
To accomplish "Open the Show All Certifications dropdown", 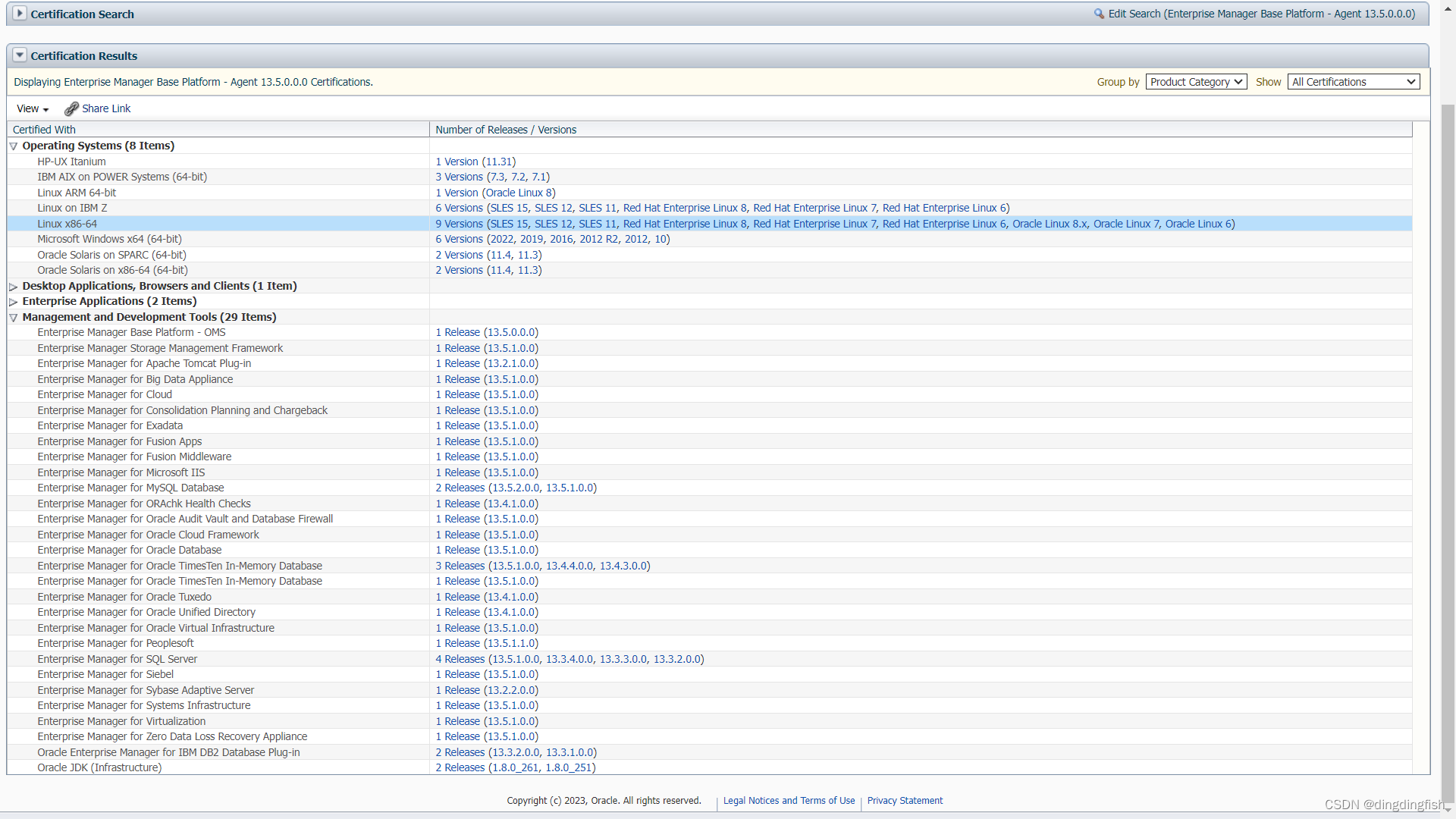I will [1354, 82].
